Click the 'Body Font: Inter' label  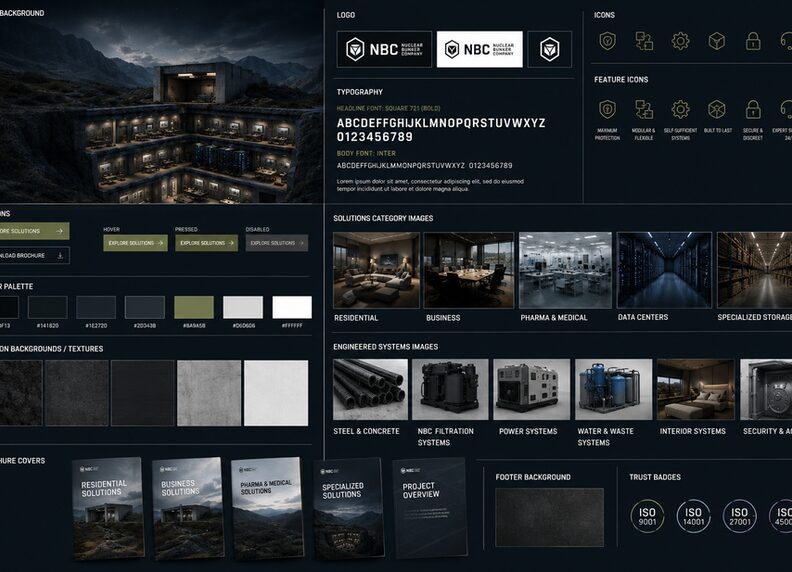click(366, 153)
